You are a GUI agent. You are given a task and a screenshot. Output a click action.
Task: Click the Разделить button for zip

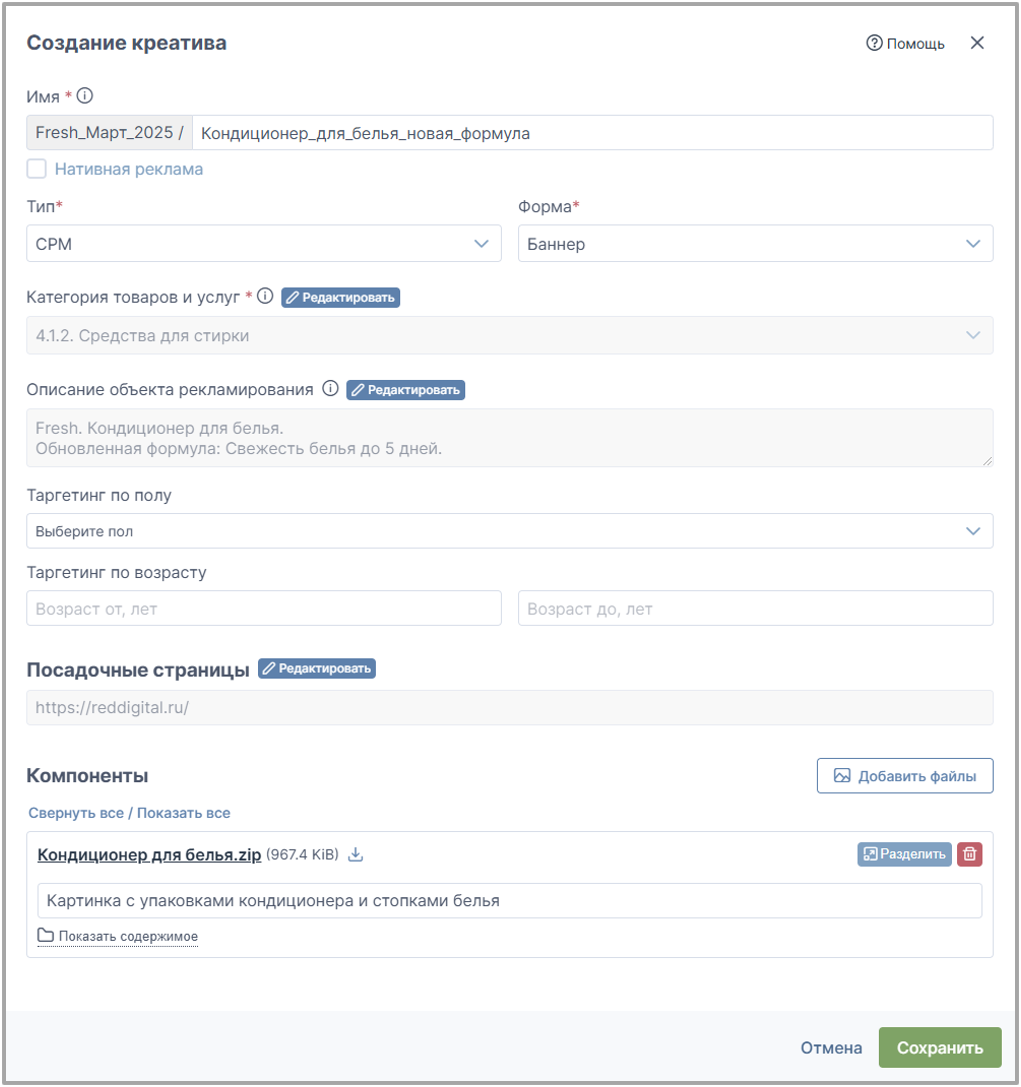pos(905,854)
